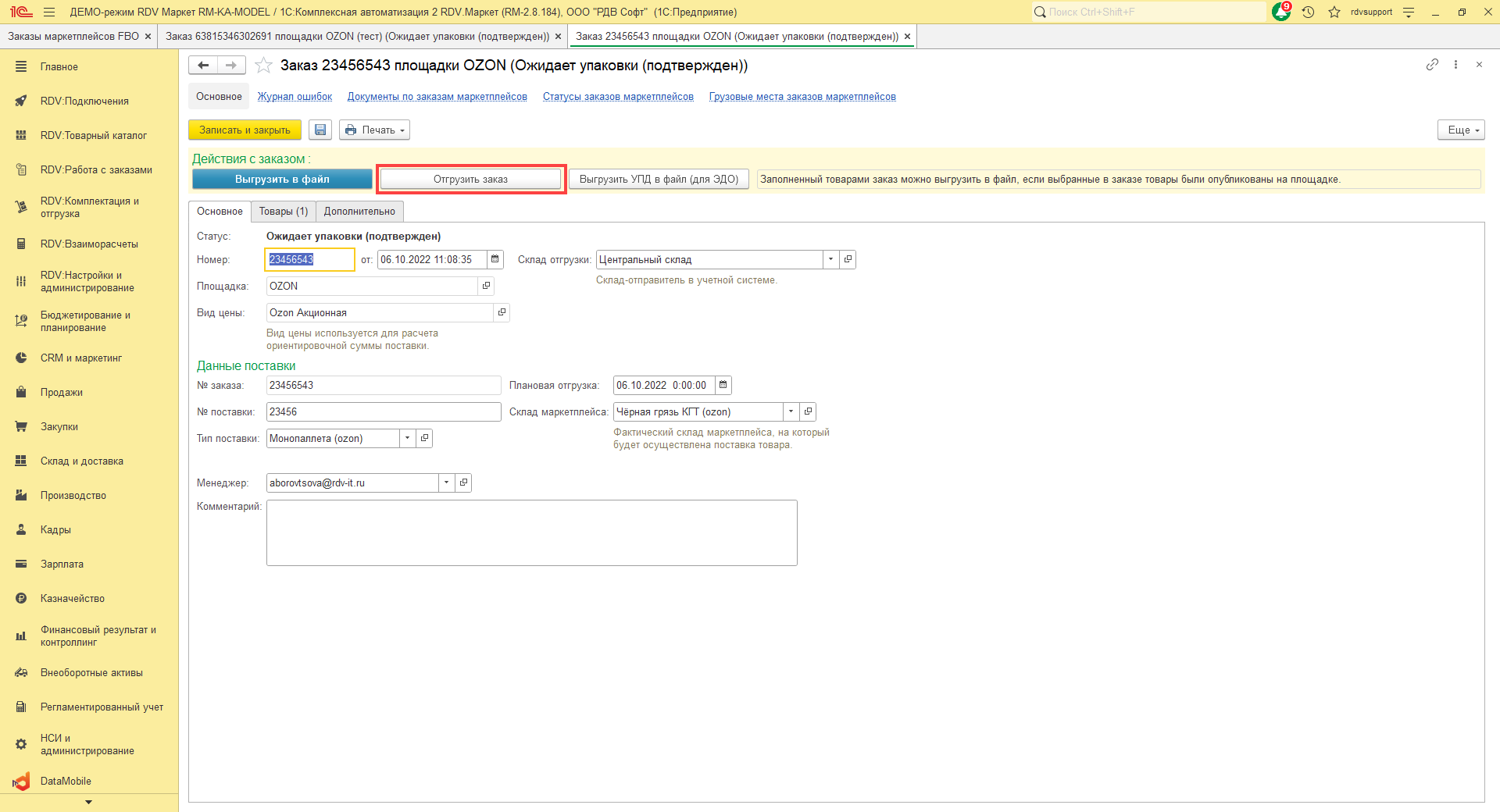Open calendar picker for order date

495,259
